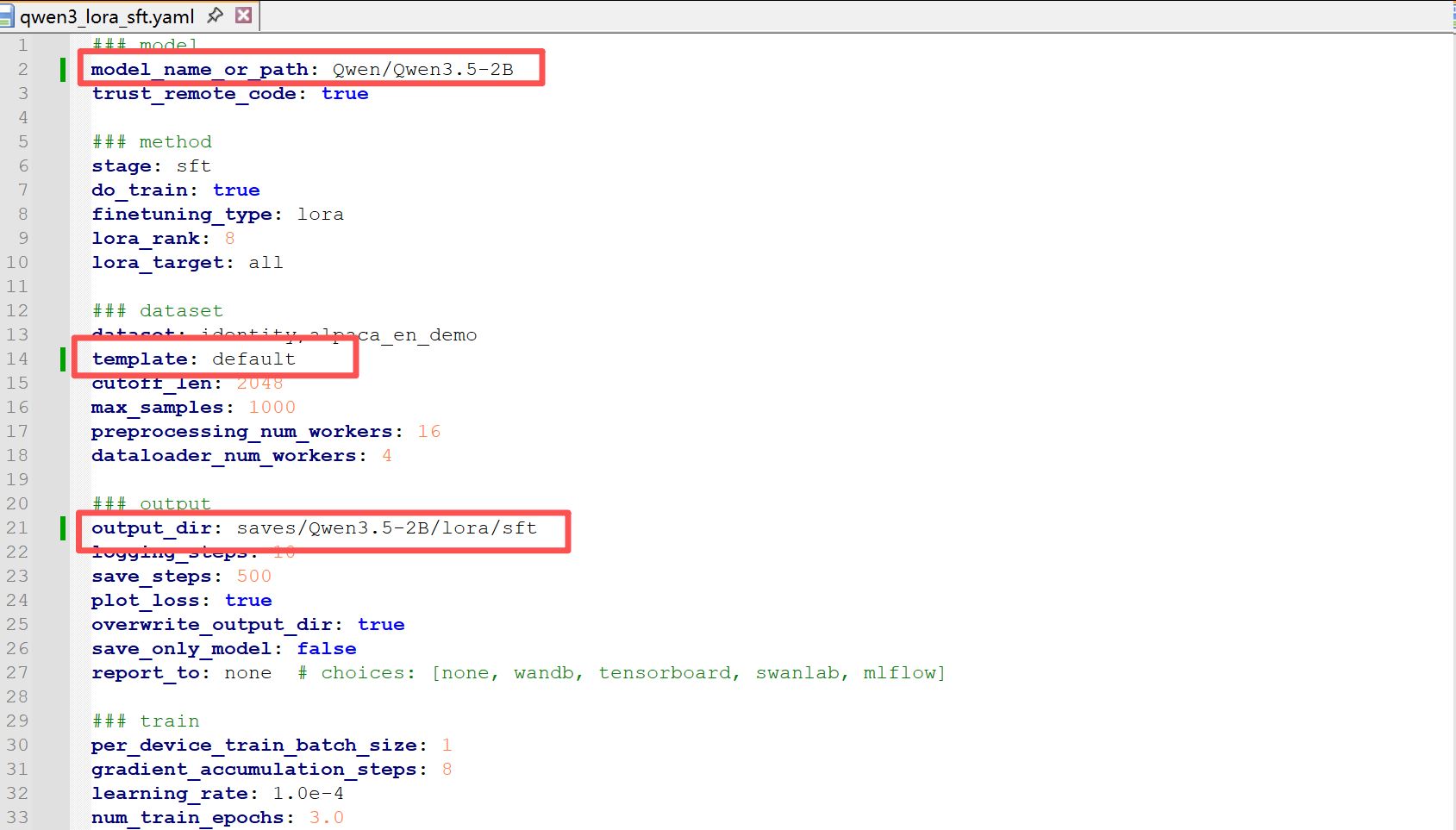Pin the qwen3_lora_sft.yaml tab
Image resolution: width=1456 pixels, height=830 pixels.
(x=216, y=16)
